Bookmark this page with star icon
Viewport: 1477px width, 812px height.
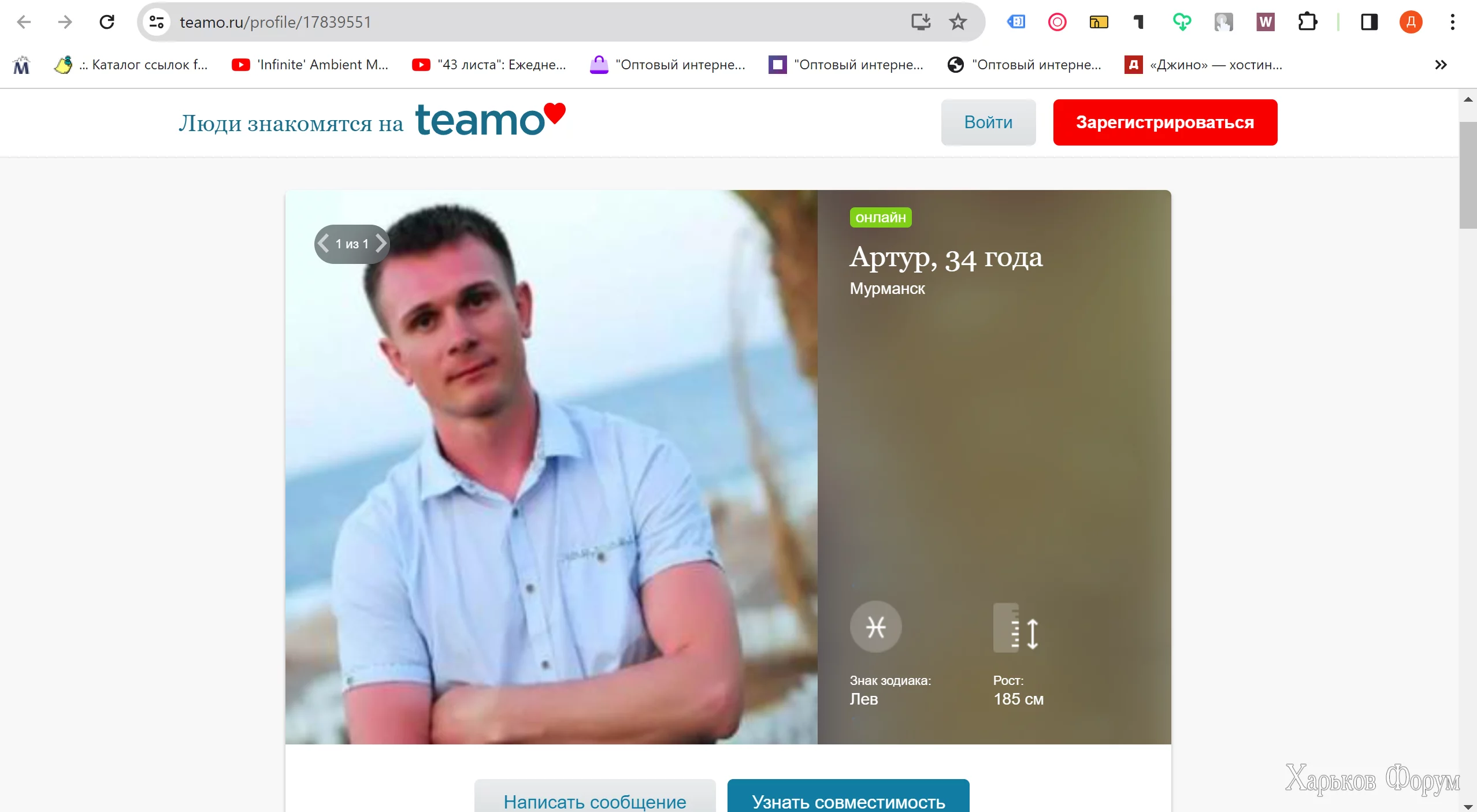958,22
